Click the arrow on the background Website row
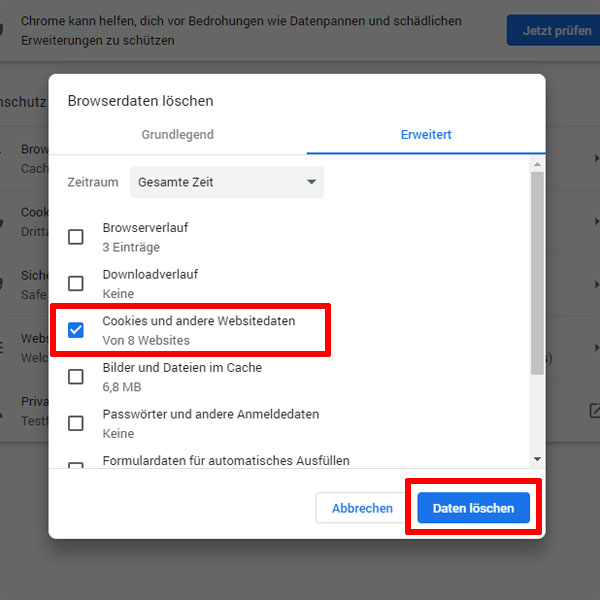The width and height of the screenshot is (600, 600). [x=597, y=348]
